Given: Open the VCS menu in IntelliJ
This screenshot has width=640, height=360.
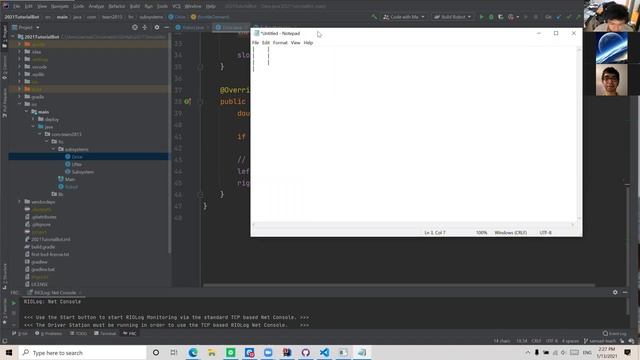Looking at the screenshot, I should (176, 6).
